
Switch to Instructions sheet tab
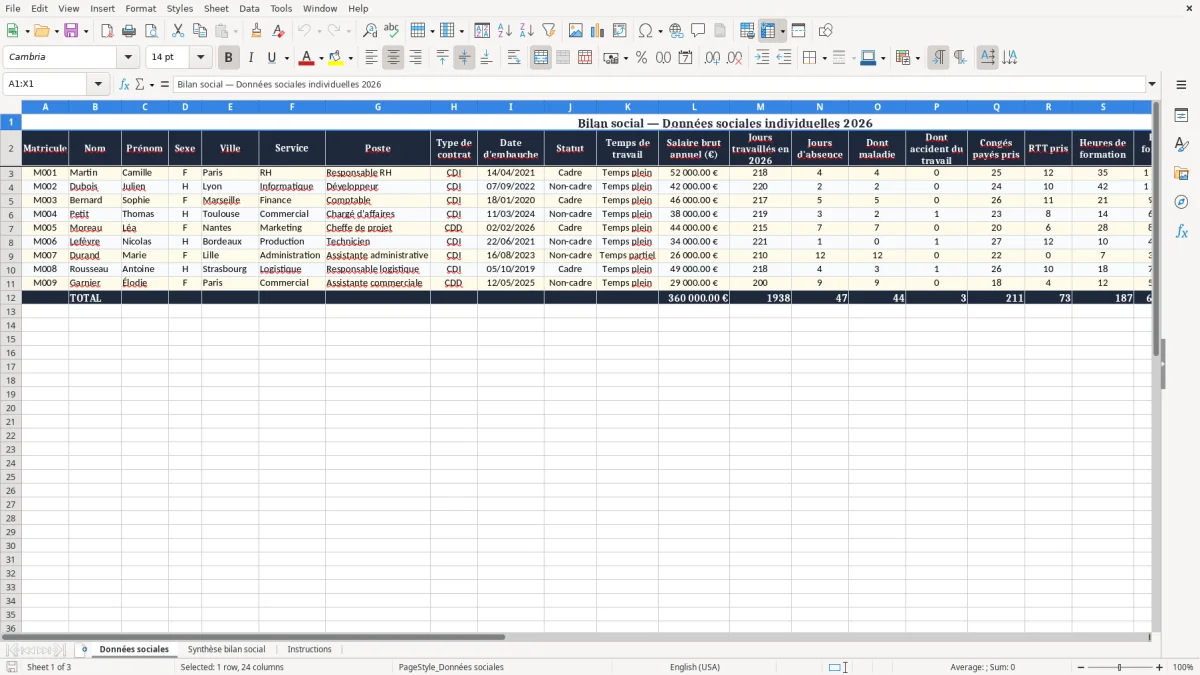309,649
